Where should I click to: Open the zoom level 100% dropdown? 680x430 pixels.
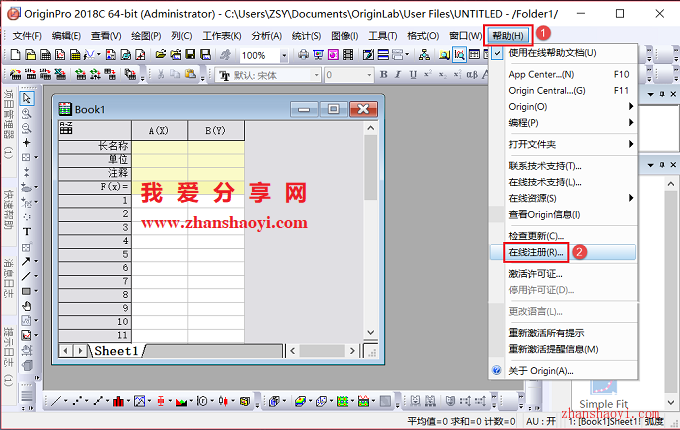tap(284, 55)
